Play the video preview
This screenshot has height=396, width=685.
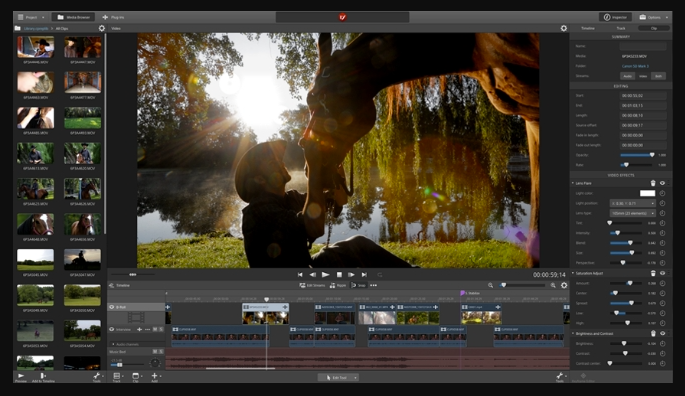point(325,274)
